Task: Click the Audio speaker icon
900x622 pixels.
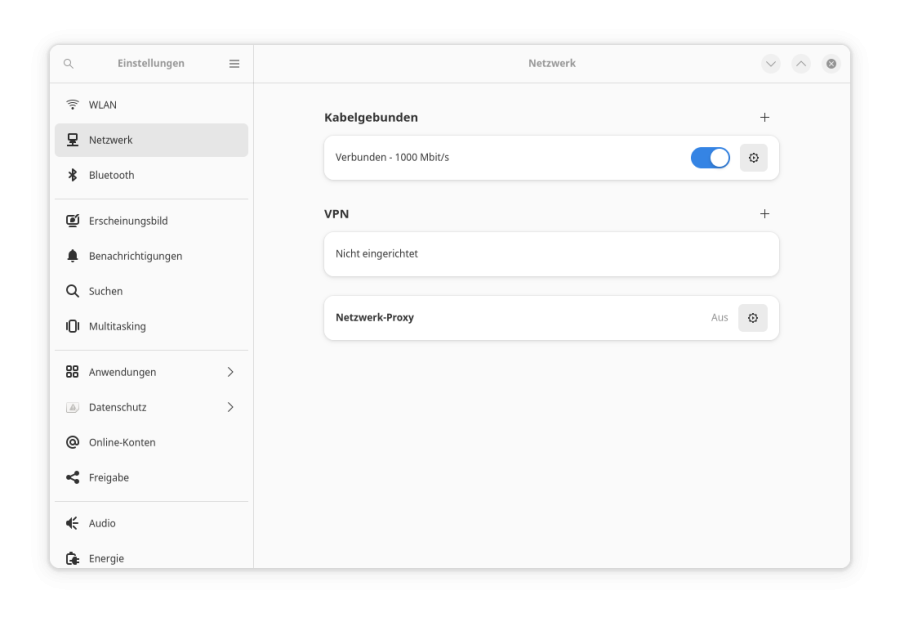Action: pyautogui.click(x=72, y=523)
